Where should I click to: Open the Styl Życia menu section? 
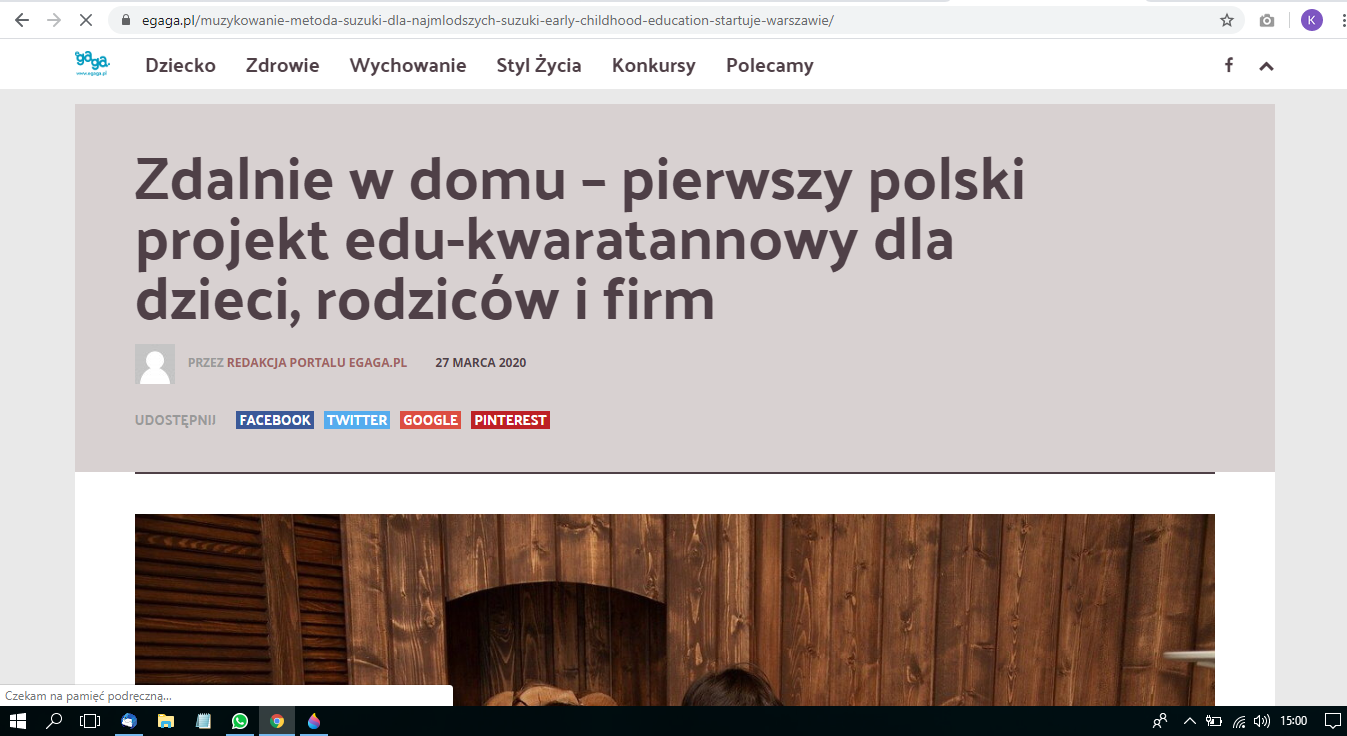538,65
